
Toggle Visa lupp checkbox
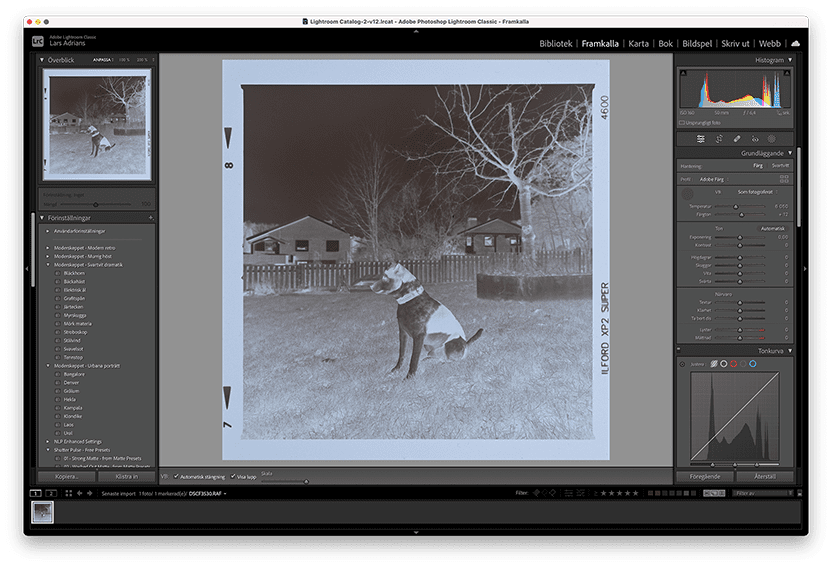(x=233, y=476)
